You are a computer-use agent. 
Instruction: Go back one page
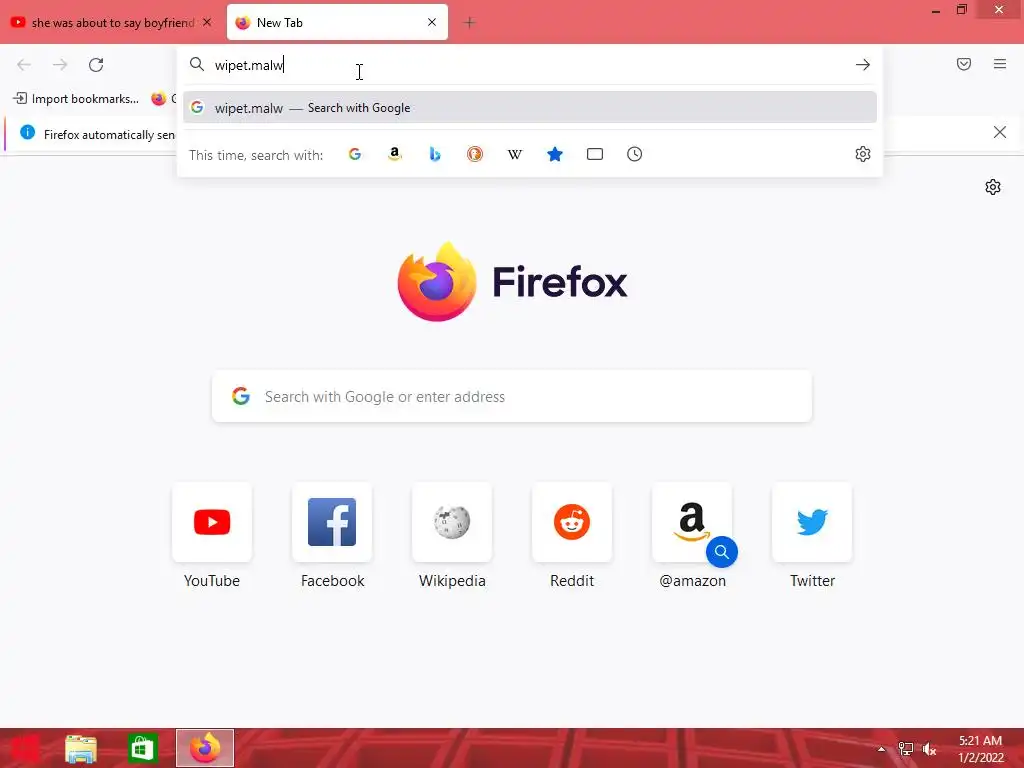click(24, 65)
